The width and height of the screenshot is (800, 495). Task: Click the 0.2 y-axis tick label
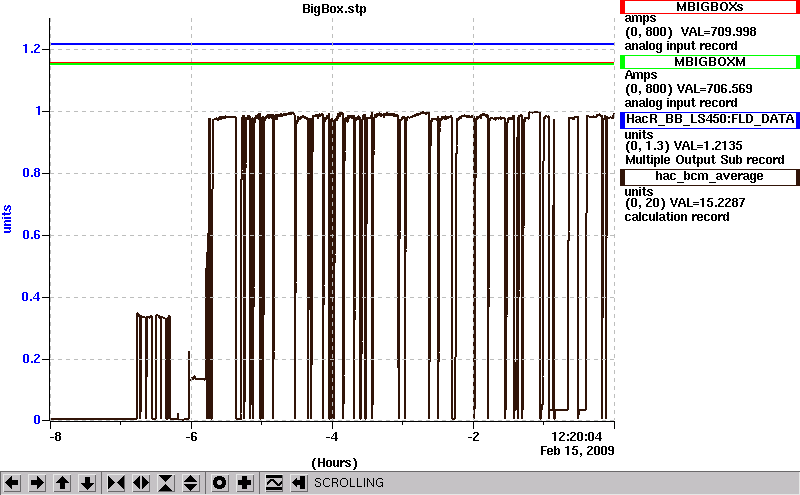pyautogui.click(x=31, y=359)
